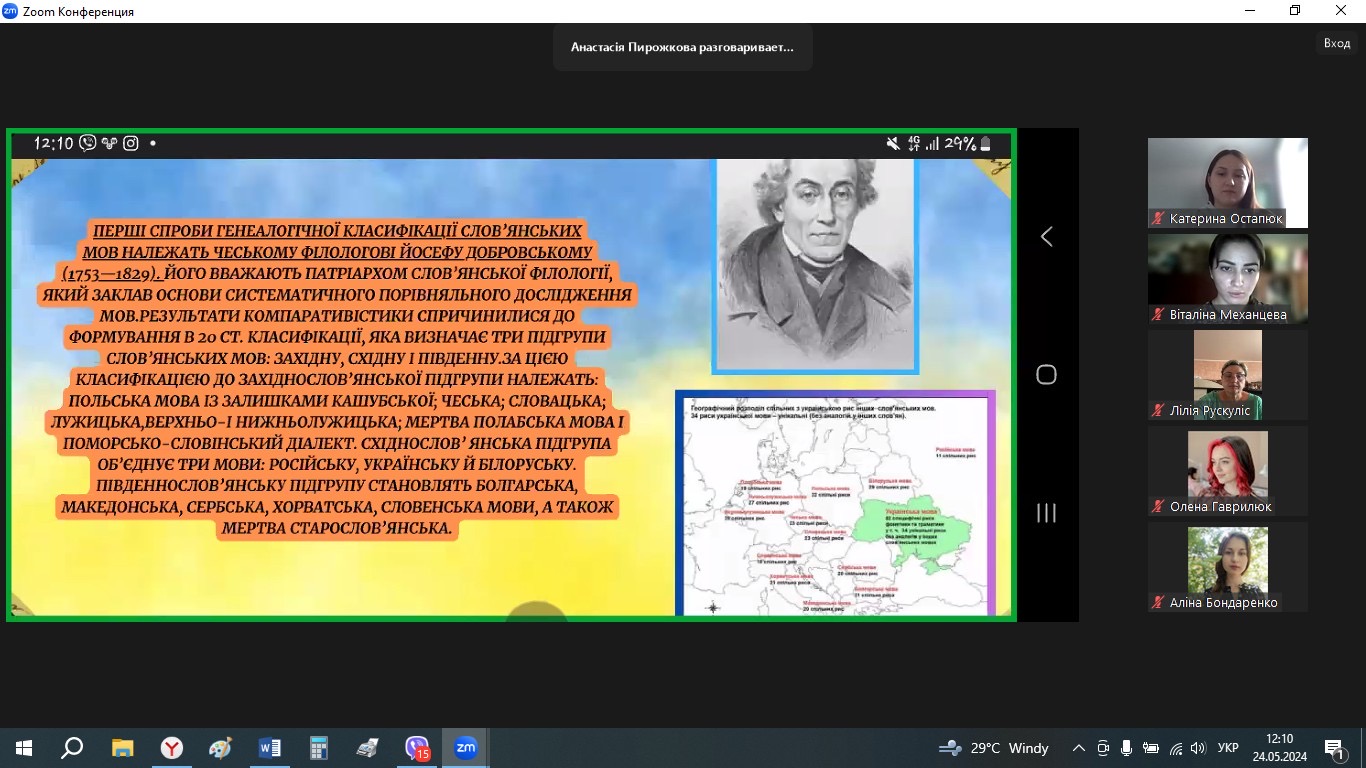
Task: Expand hidden system tray icons
Action: [x=1078, y=748]
